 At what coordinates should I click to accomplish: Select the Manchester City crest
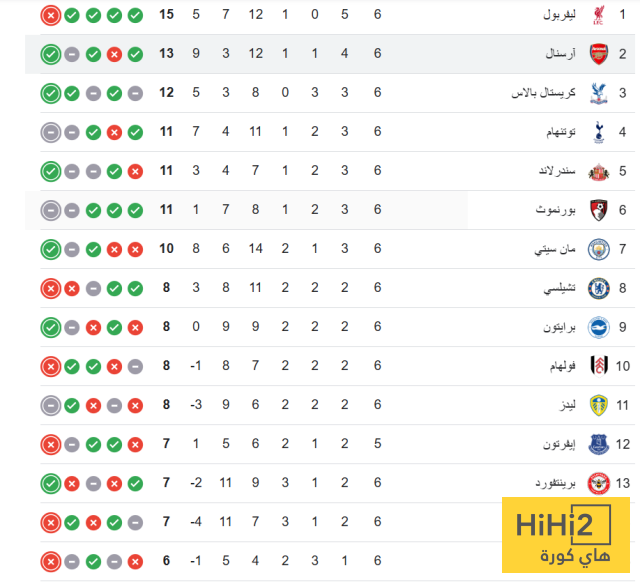click(599, 249)
